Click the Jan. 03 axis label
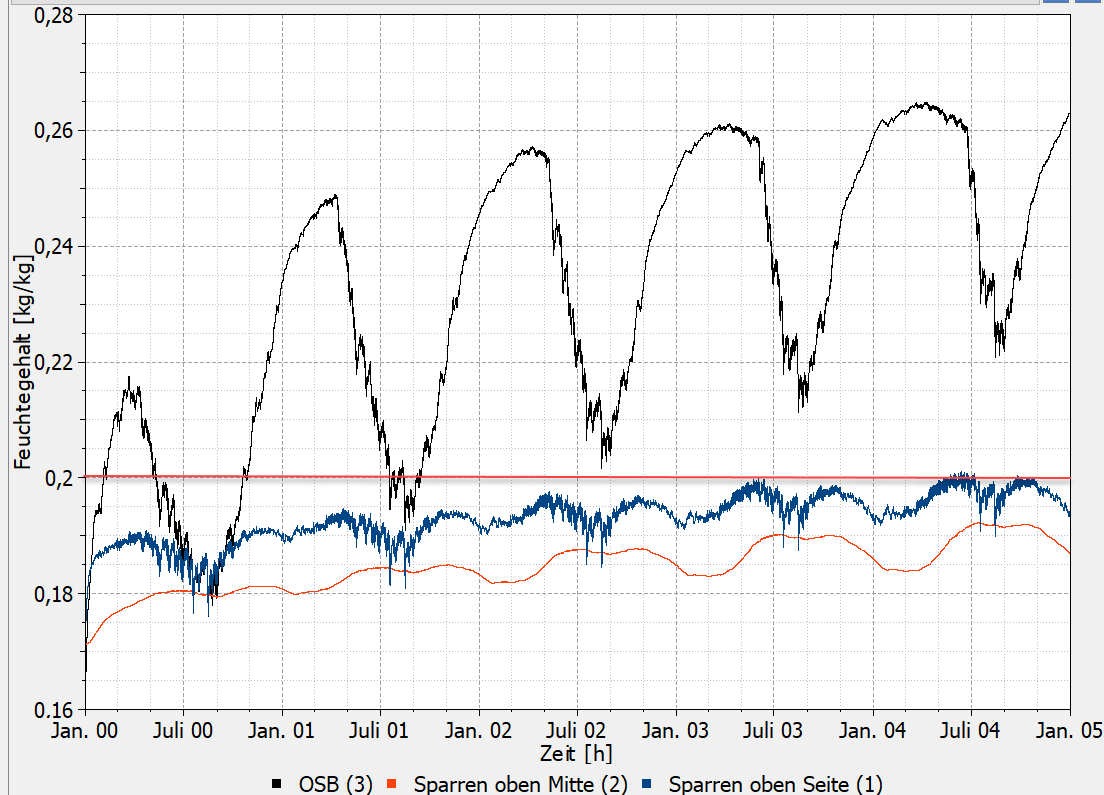This screenshot has height=795, width=1104. point(675,730)
